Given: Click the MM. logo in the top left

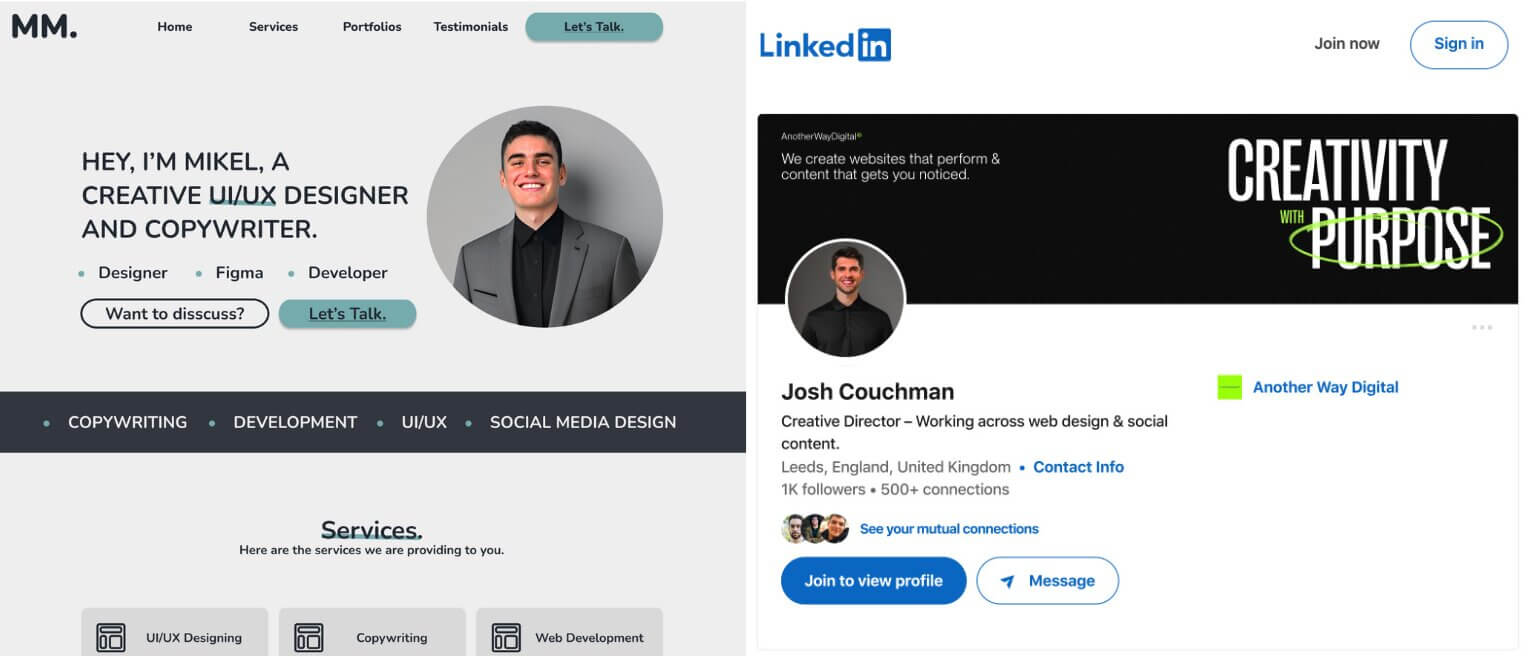Looking at the screenshot, I should pos(44,26).
